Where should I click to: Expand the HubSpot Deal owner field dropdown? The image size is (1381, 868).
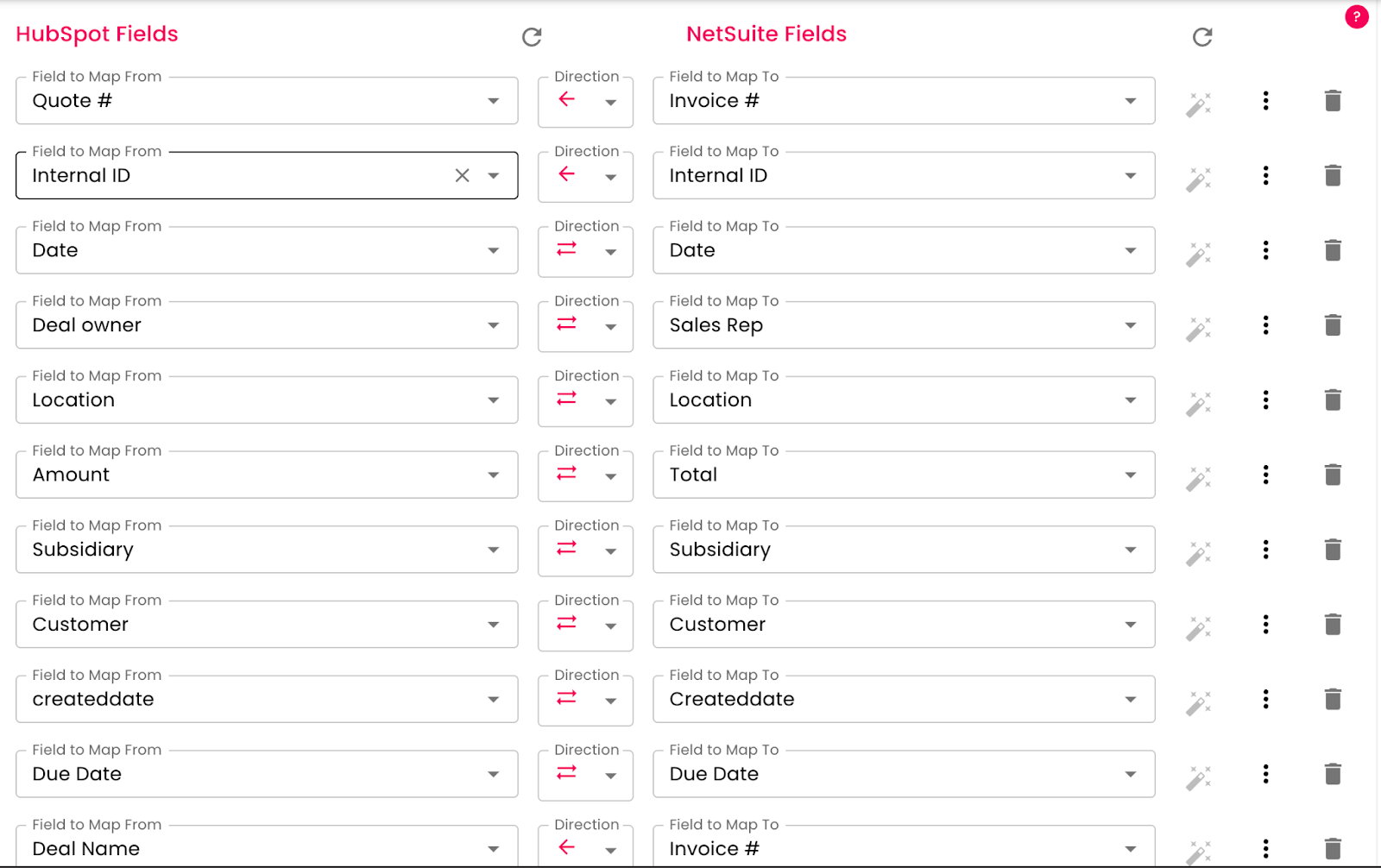[493, 326]
